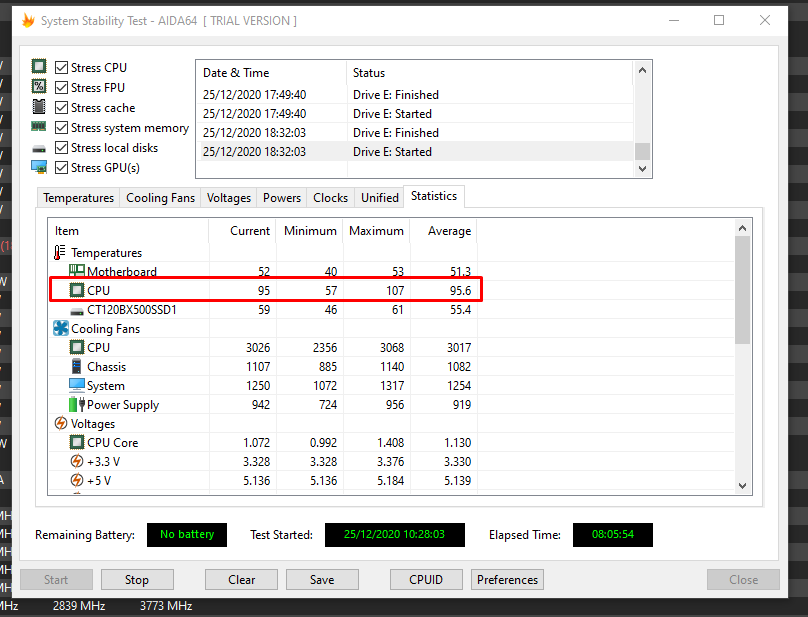Click the CPU Core voltage chip icon
The width and height of the screenshot is (808, 617).
coord(77,442)
